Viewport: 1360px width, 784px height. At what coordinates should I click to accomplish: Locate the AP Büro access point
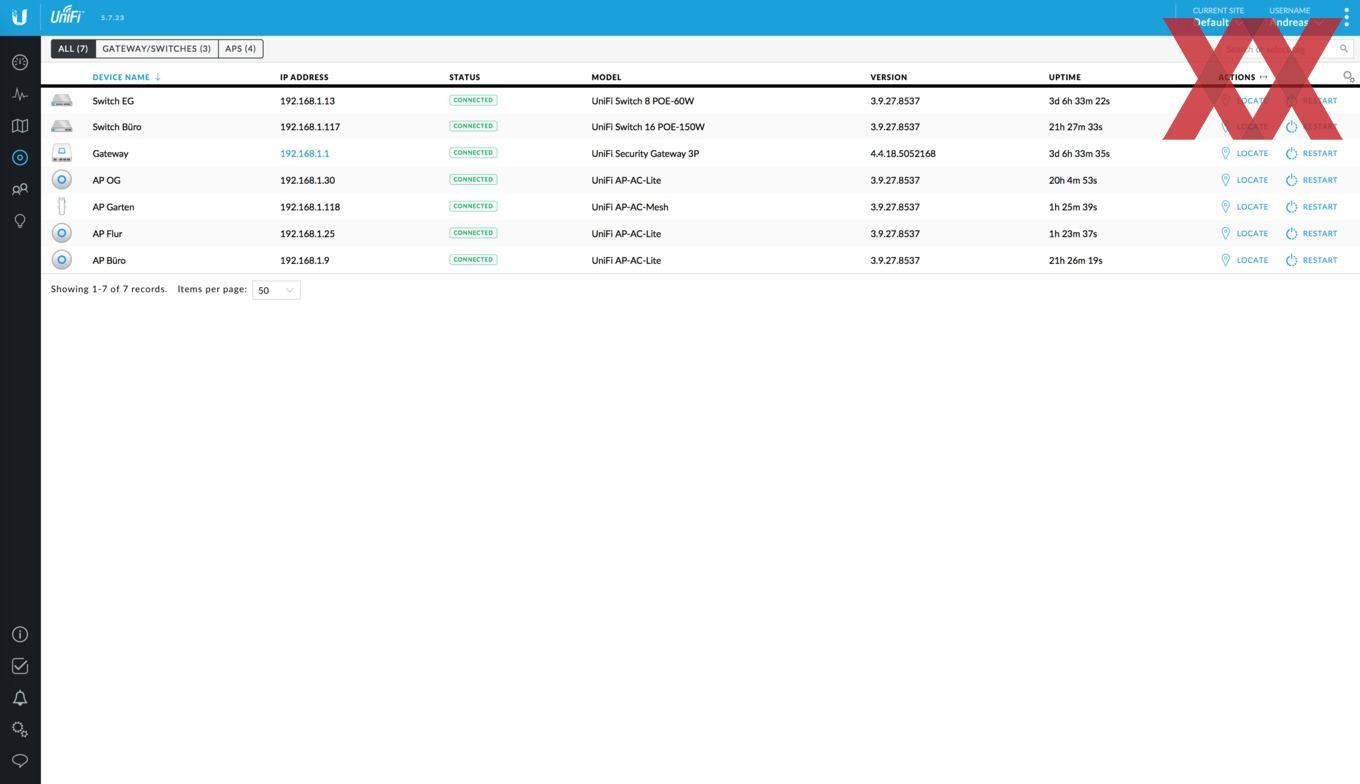[x=1245, y=260]
